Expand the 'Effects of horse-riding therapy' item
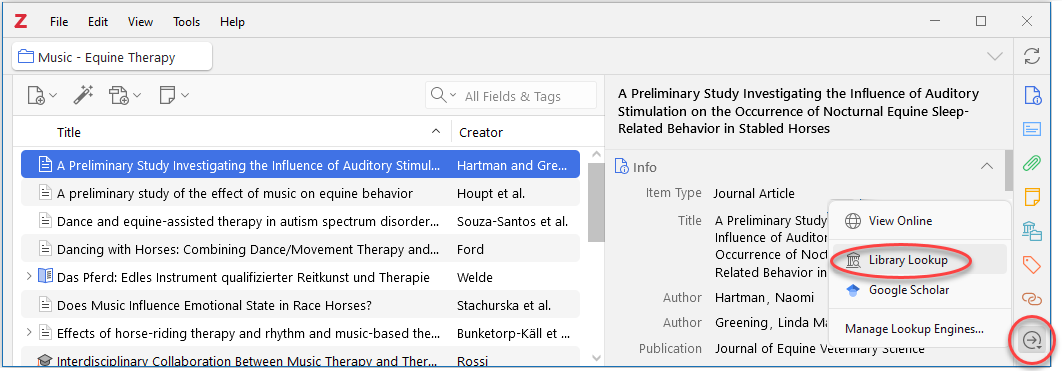The height and width of the screenshot is (371, 1062). 28,332
